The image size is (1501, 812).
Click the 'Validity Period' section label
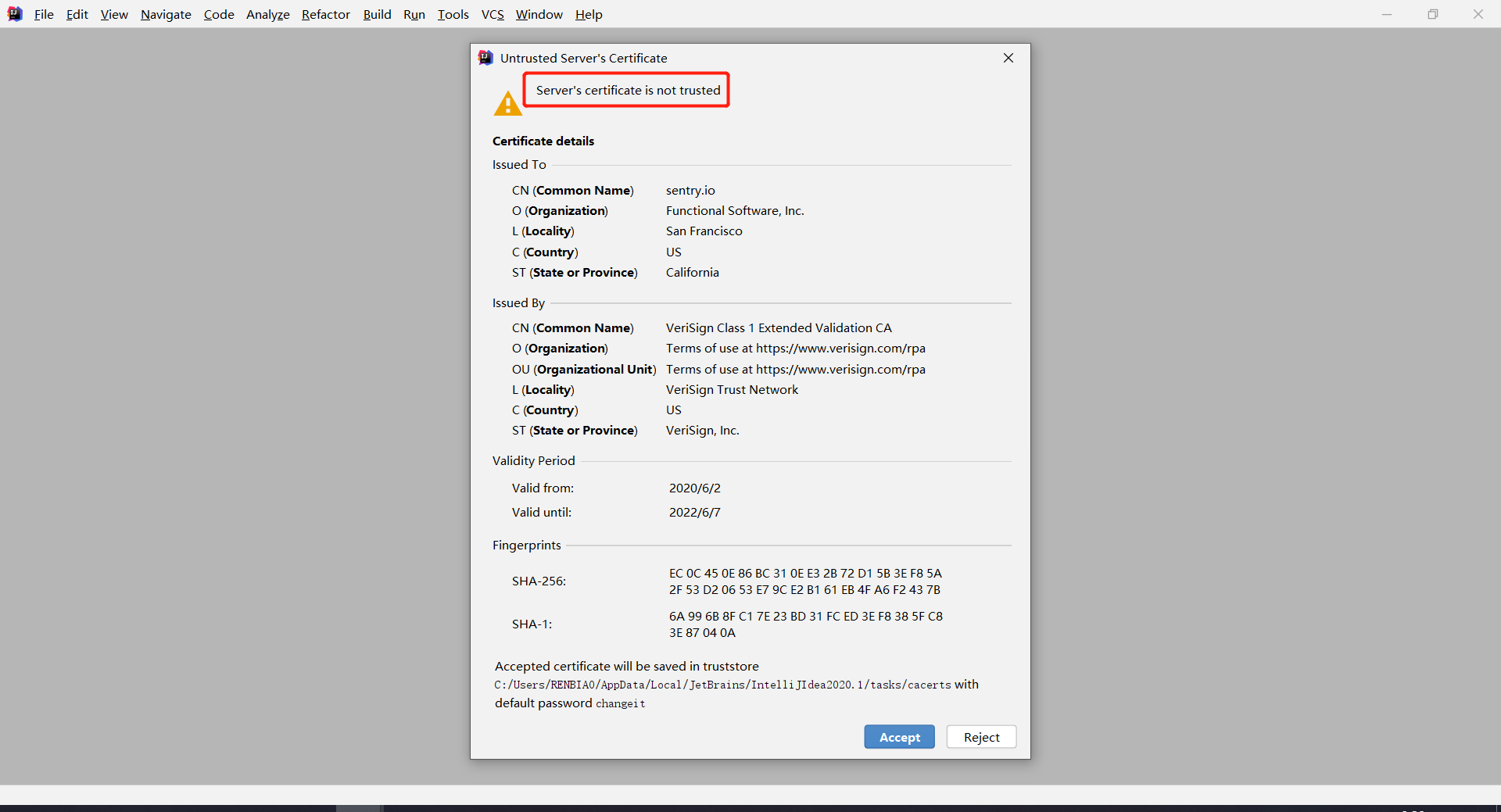pos(533,460)
